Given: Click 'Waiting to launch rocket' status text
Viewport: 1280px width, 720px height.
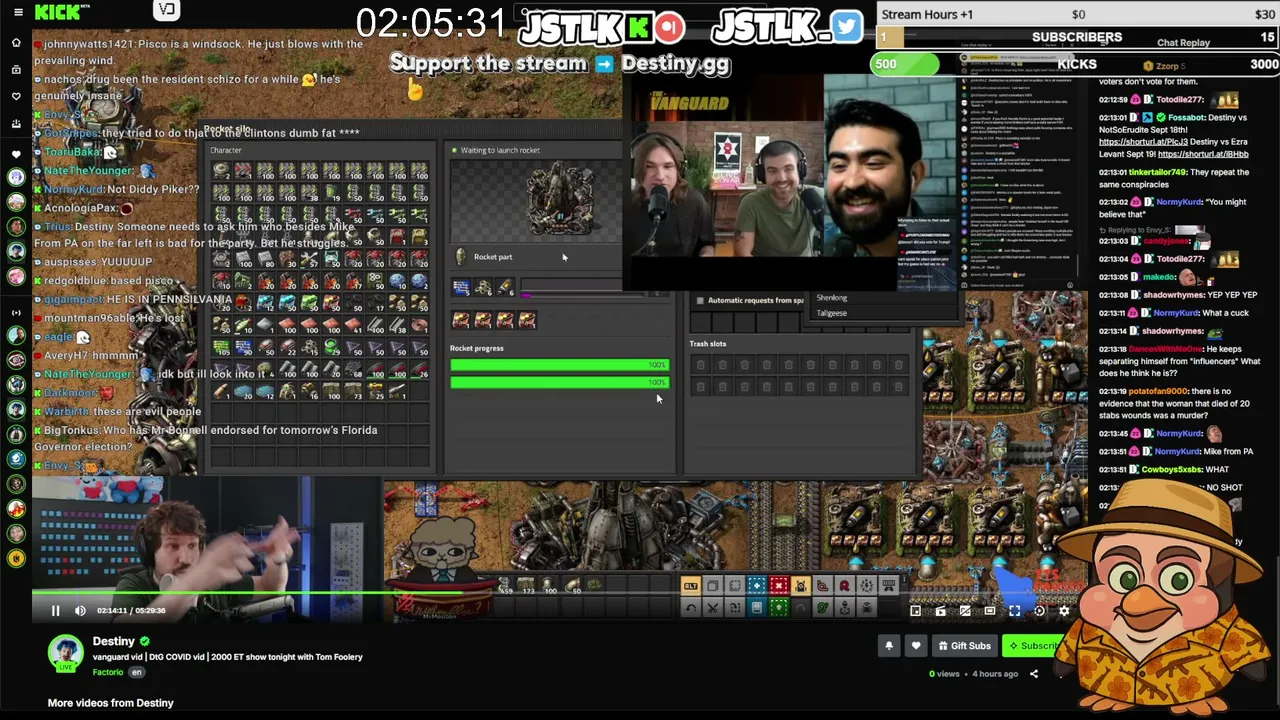Looking at the screenshot, I should [500, 150].
